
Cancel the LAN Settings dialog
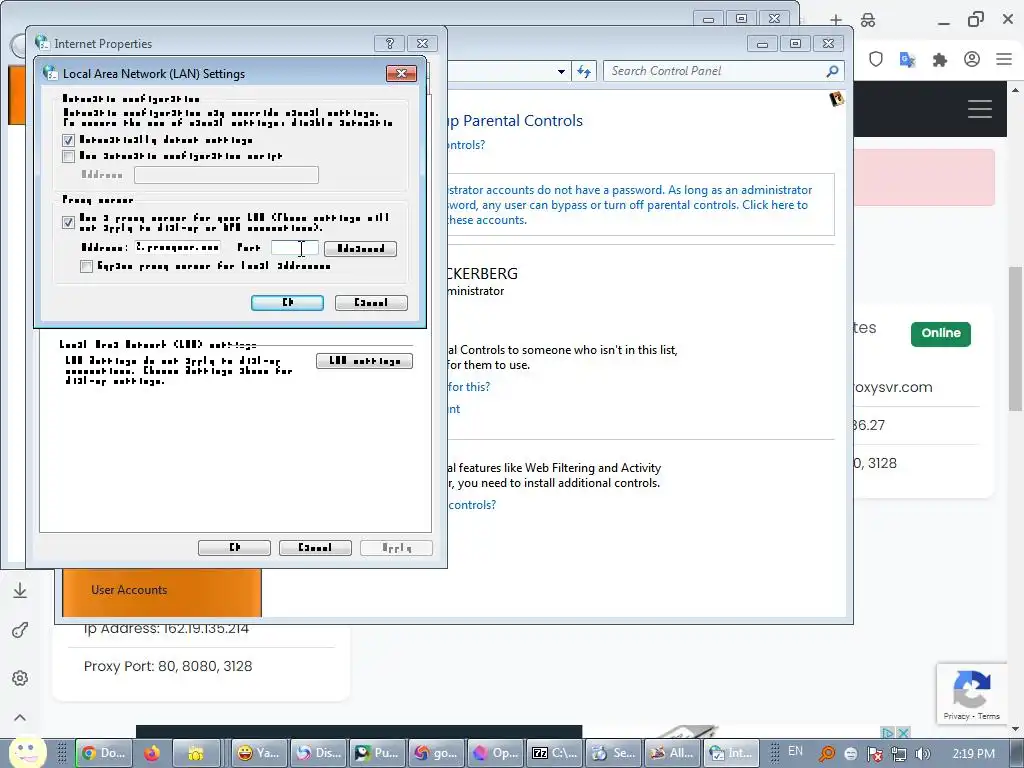pos(371,303)
